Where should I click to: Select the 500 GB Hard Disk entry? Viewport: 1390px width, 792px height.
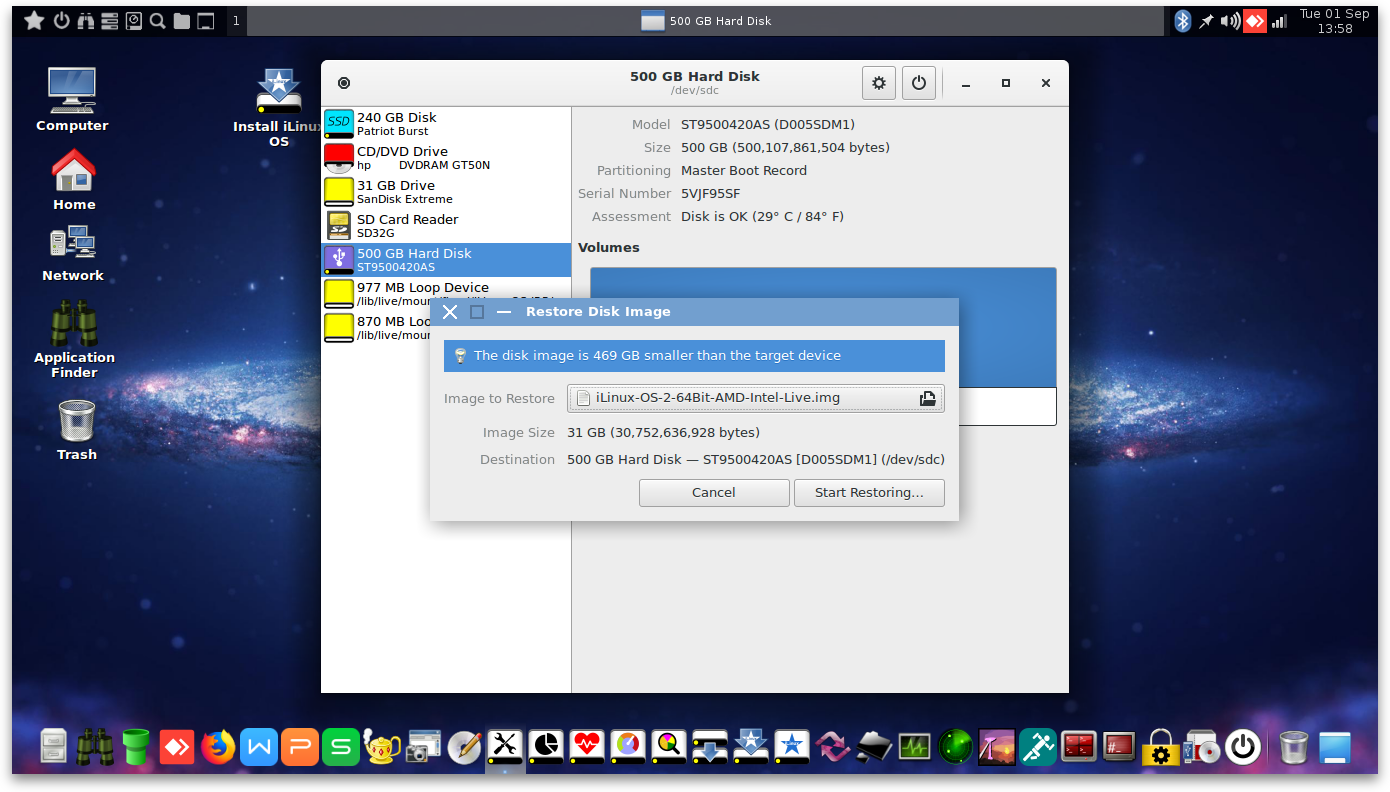tap(446, 260)
